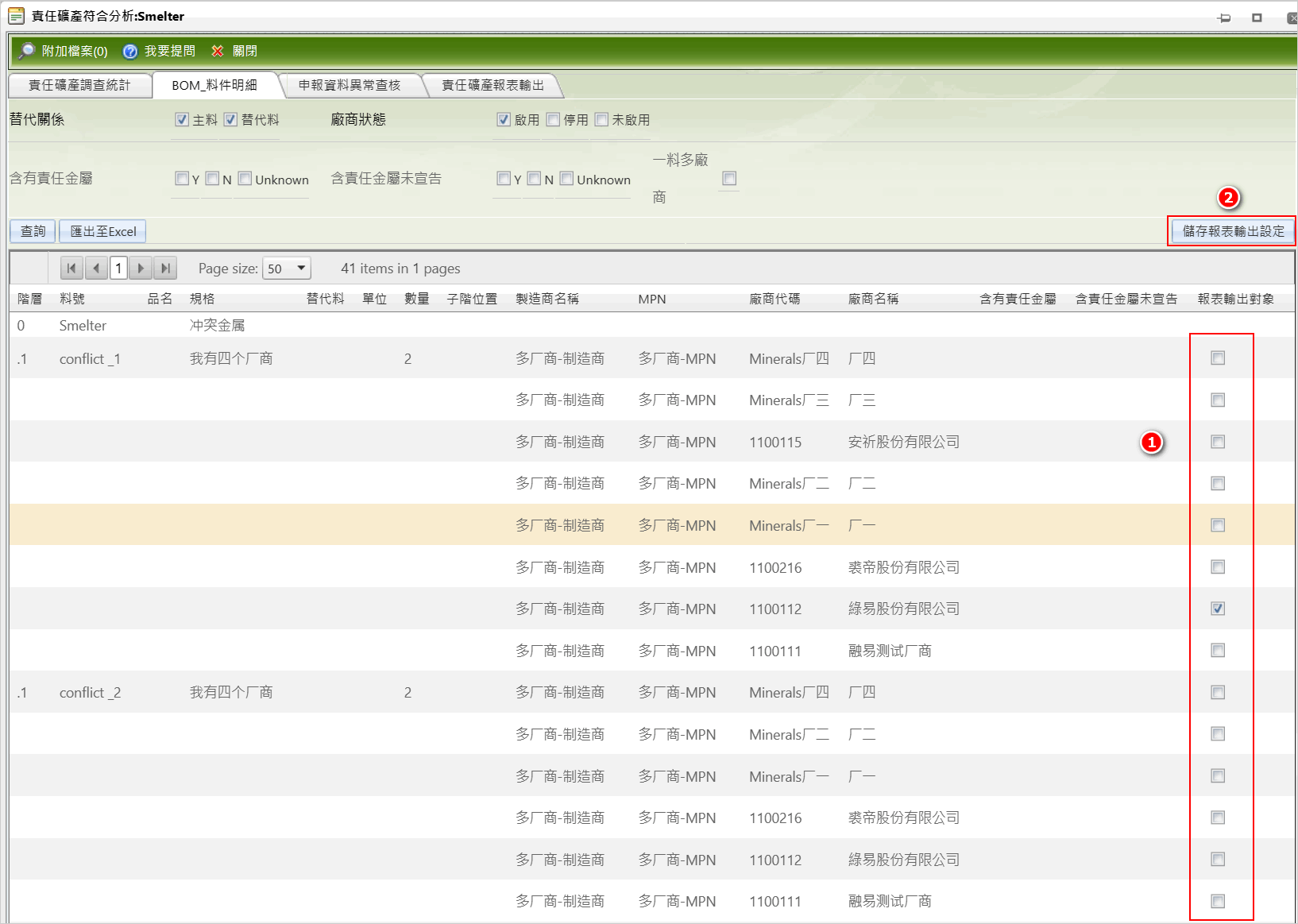Image resolution: width=1298 pixels, height=924 pixels.
Task: Click the 報表輸出對象 column header
Action: pos(1235,299)
